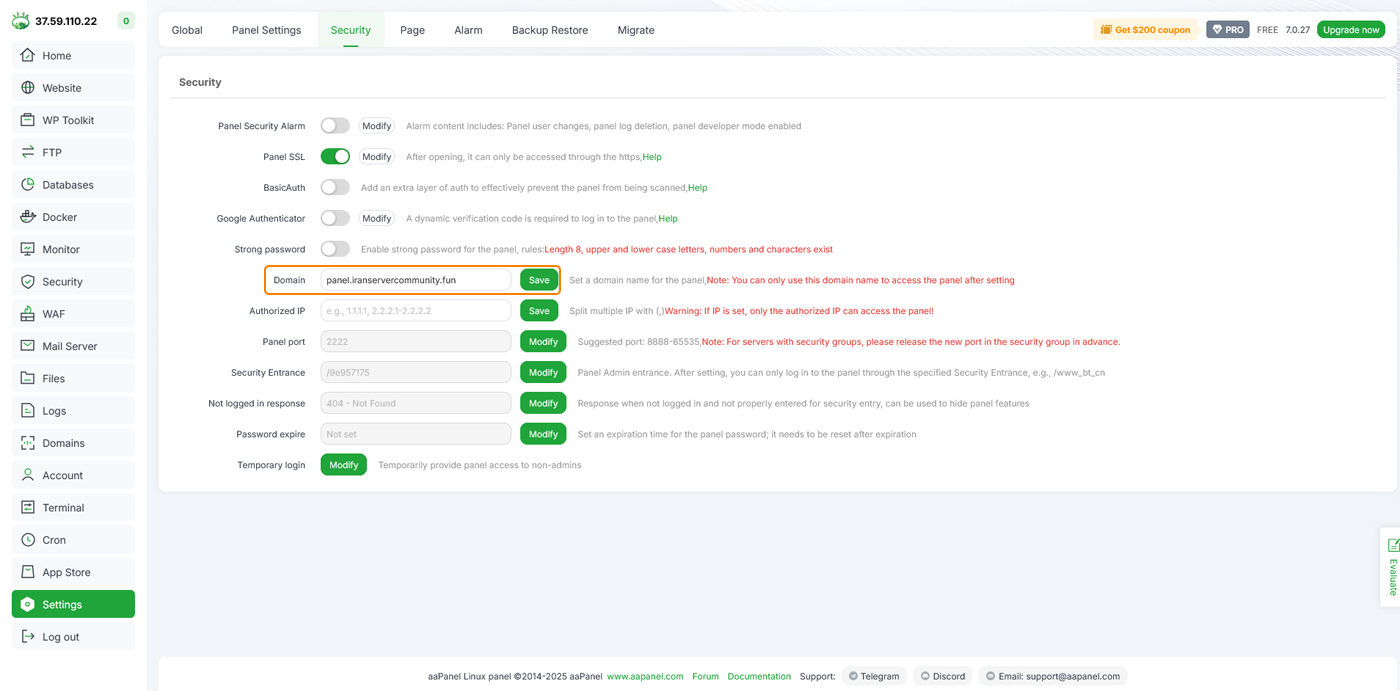Switch to the Backup Restore tab
Screen dimensions: 1400x691
pos(549,30)
